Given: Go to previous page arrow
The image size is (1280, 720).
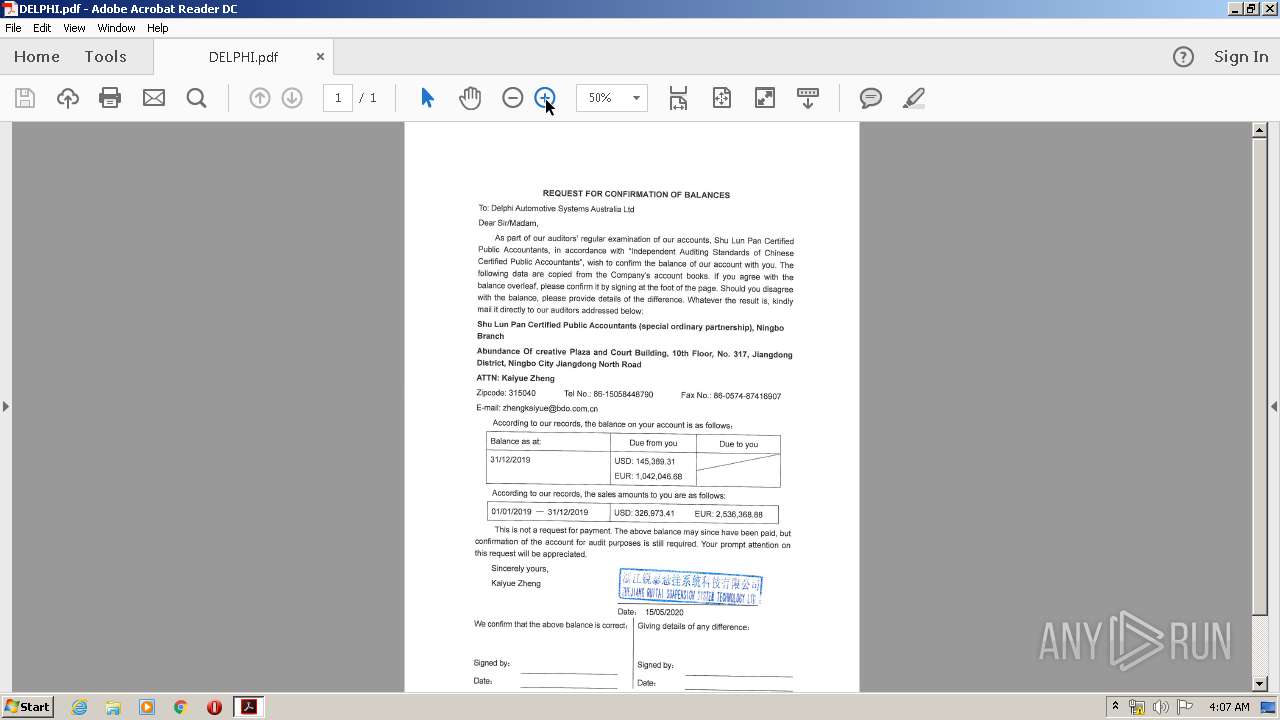Looking at the screenshot, I should [x=259, y=98].
